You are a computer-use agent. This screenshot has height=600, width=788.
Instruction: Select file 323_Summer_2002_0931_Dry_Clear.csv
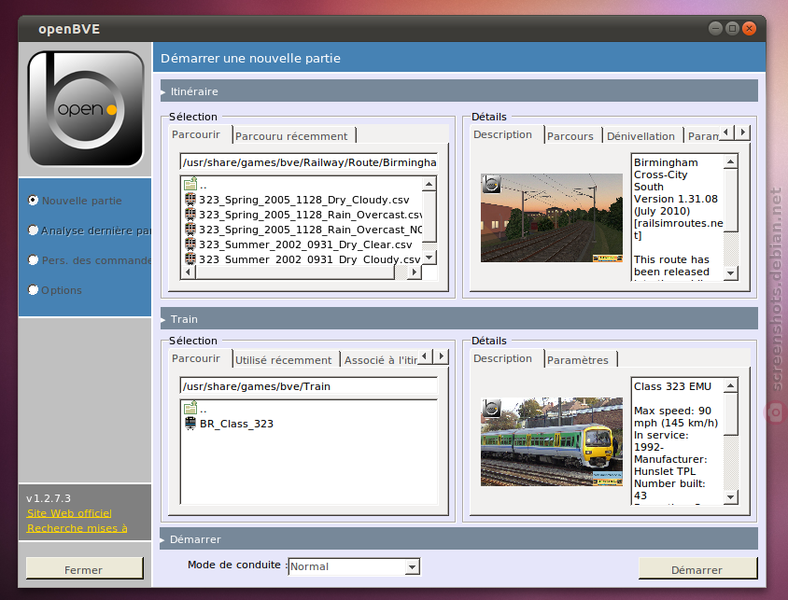point(306,245)
